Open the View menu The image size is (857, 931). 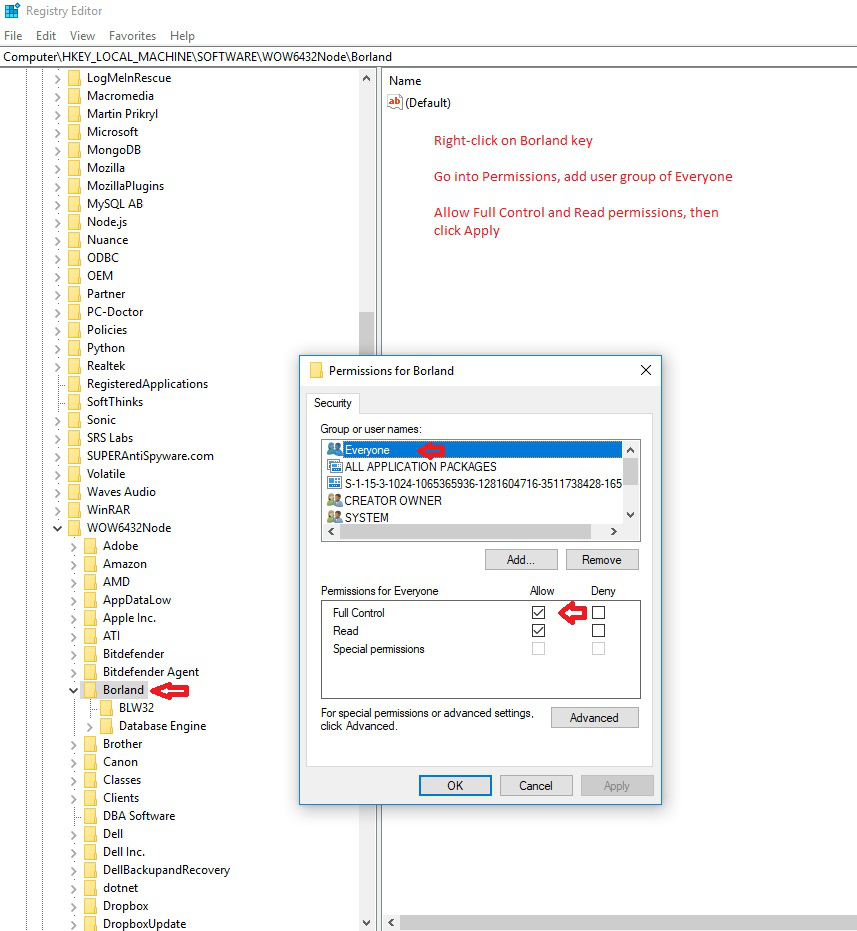click(82, 36)
